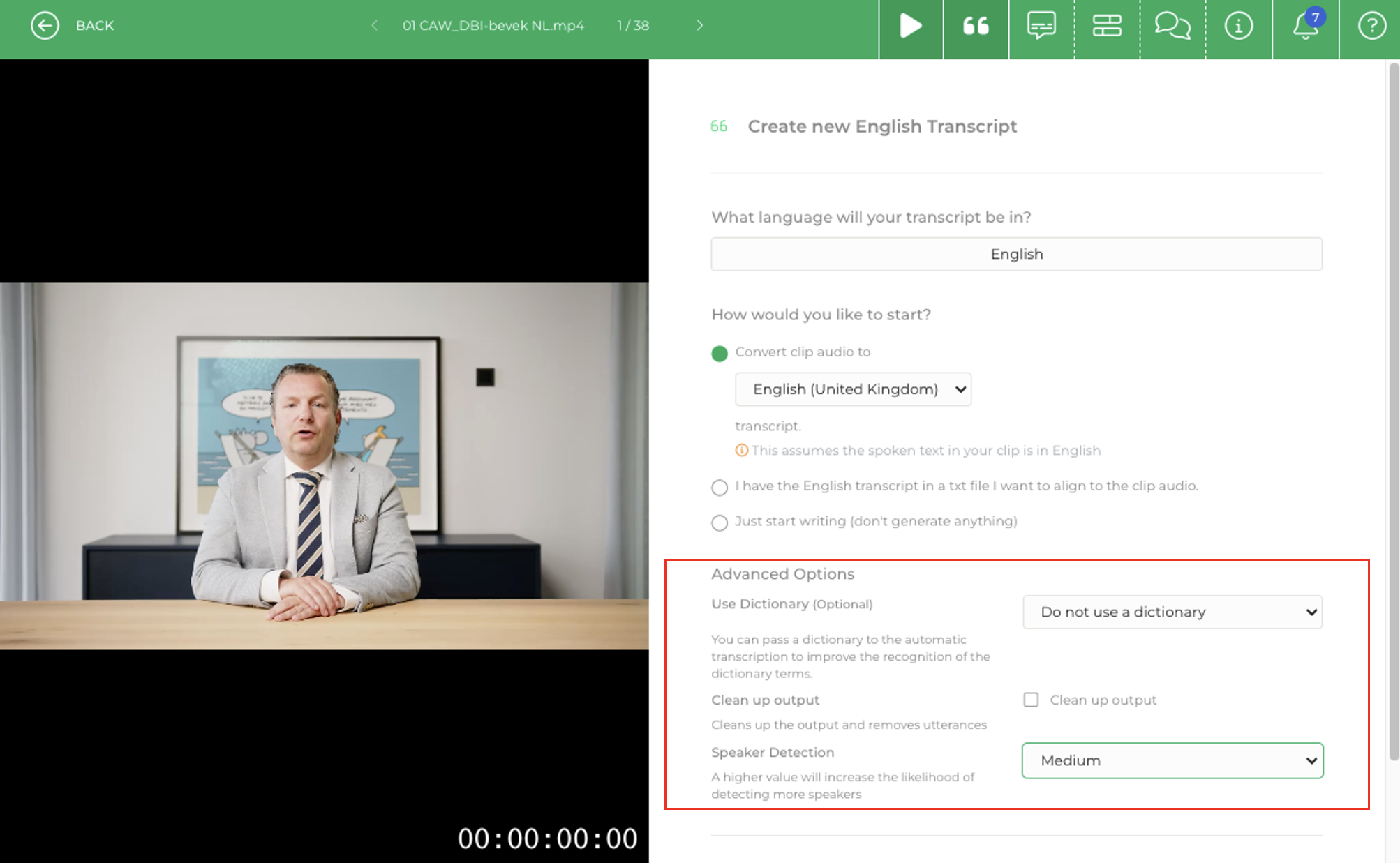Select the align txt file transcript option
The height and width of the screenshot is (865, 1400).
(x=720, y=487)
